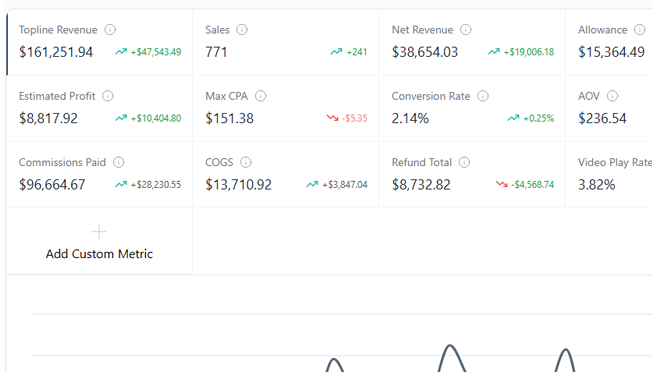This screenshot has width=652, height=372.
Task: Open the COGS info icon
Action: [246, 163]
